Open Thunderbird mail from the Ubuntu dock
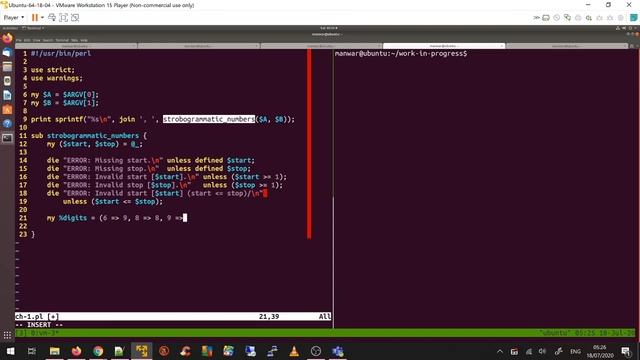Viewport: 640px width, 360px height. click(x=7, y=53)
